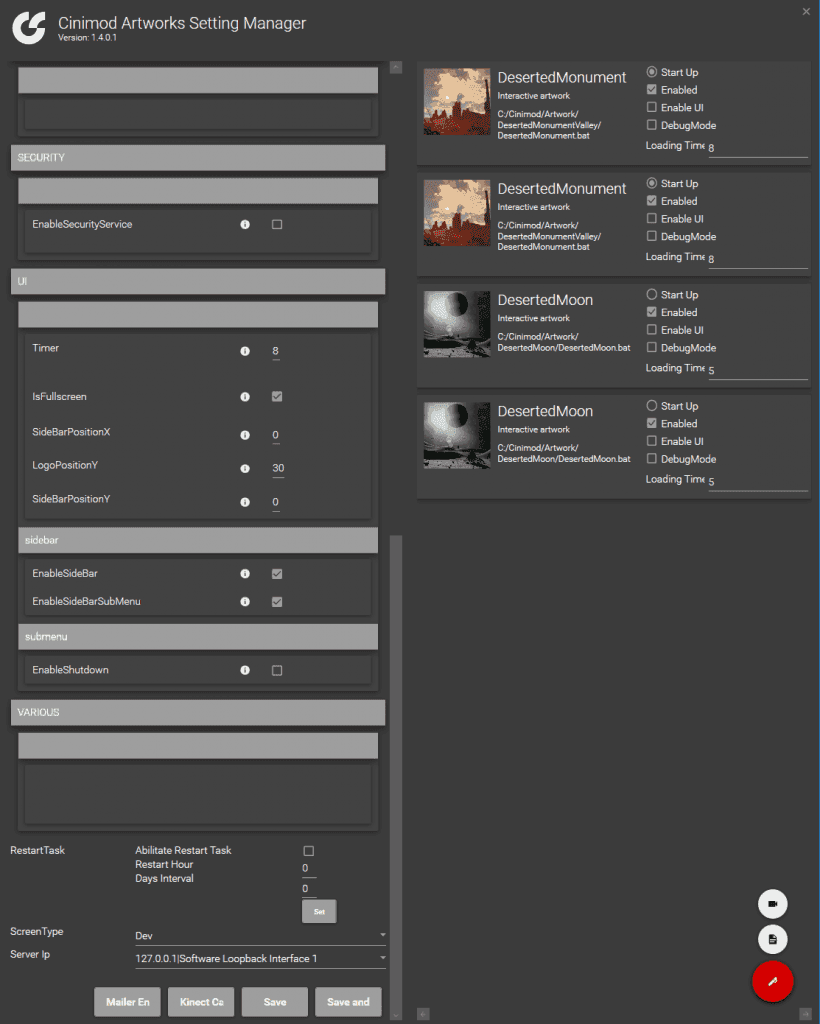This screenshot has width=820, height=1024.
Task: Uncheck Enabled on second DesertedMonument card
Action: tap(652, 200)
